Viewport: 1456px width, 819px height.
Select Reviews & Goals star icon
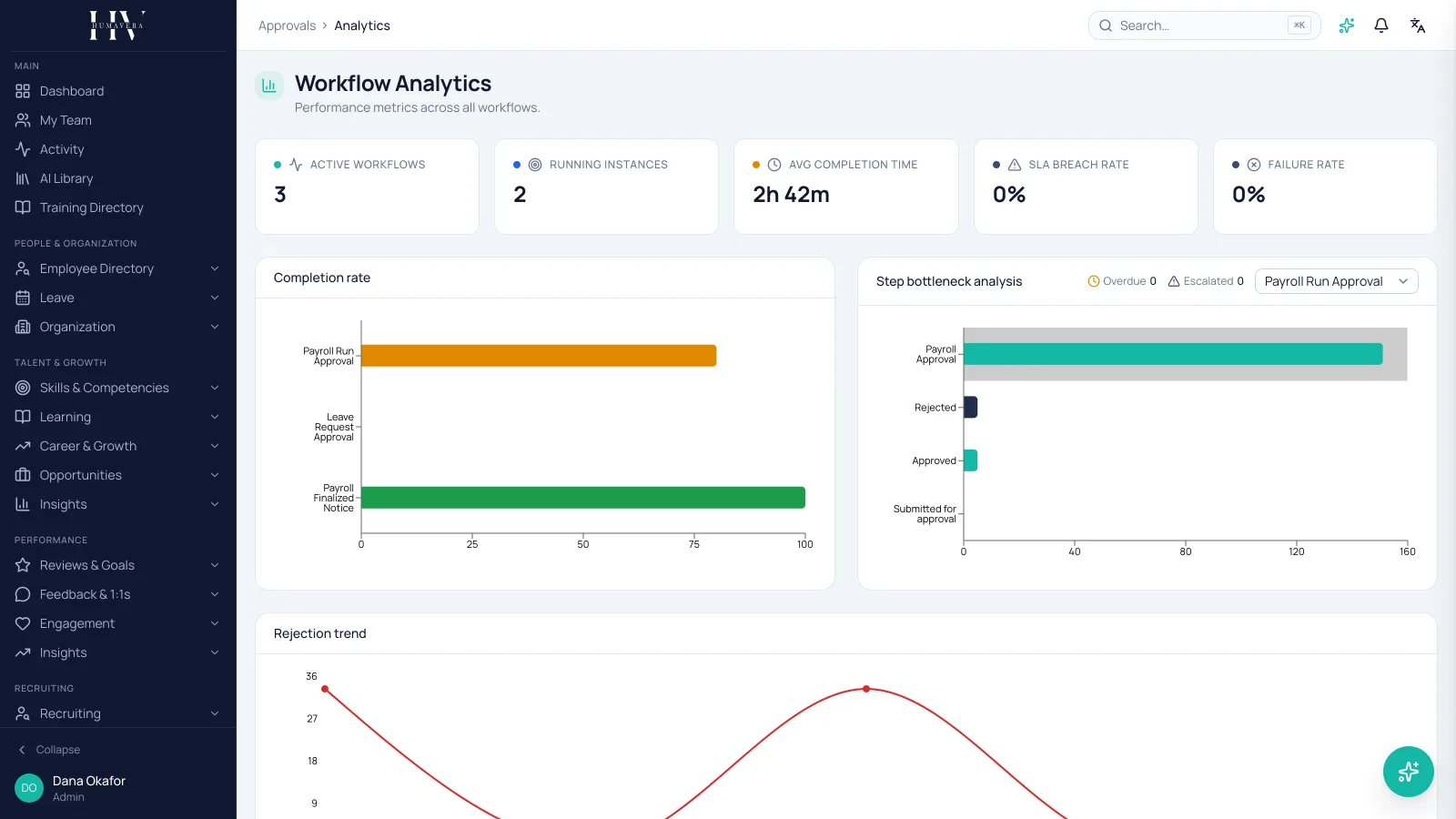[23, 565]
